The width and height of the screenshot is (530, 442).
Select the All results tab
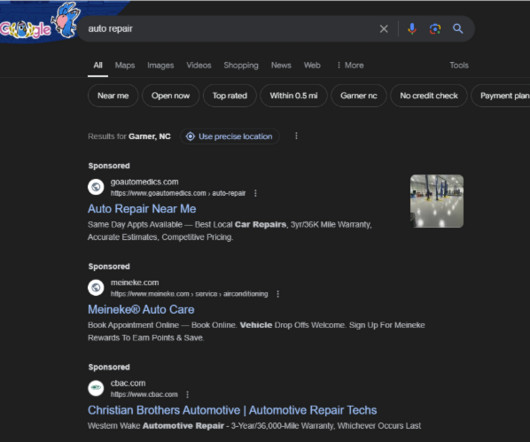pyautogui.click(x=98, y=66)
